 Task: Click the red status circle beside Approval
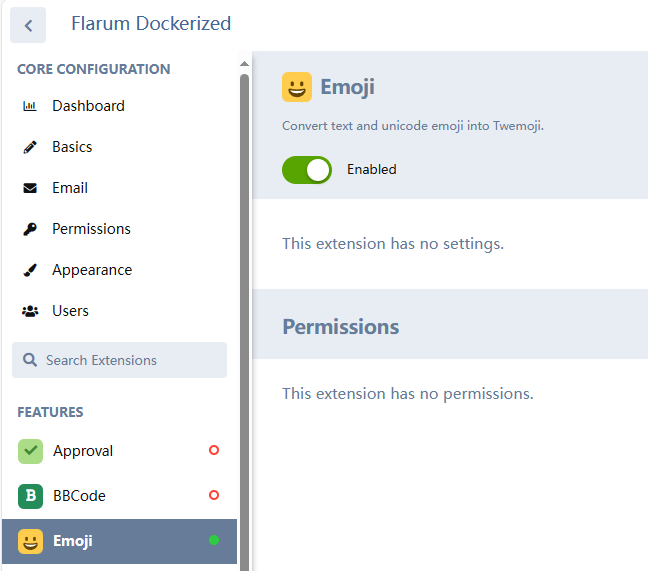tap(214, 450)
